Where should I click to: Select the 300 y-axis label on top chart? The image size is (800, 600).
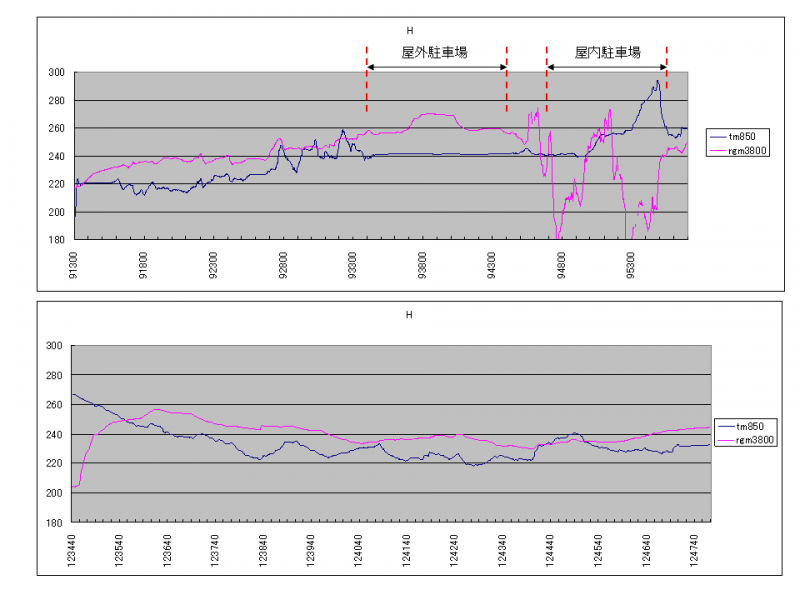[55, 72]
